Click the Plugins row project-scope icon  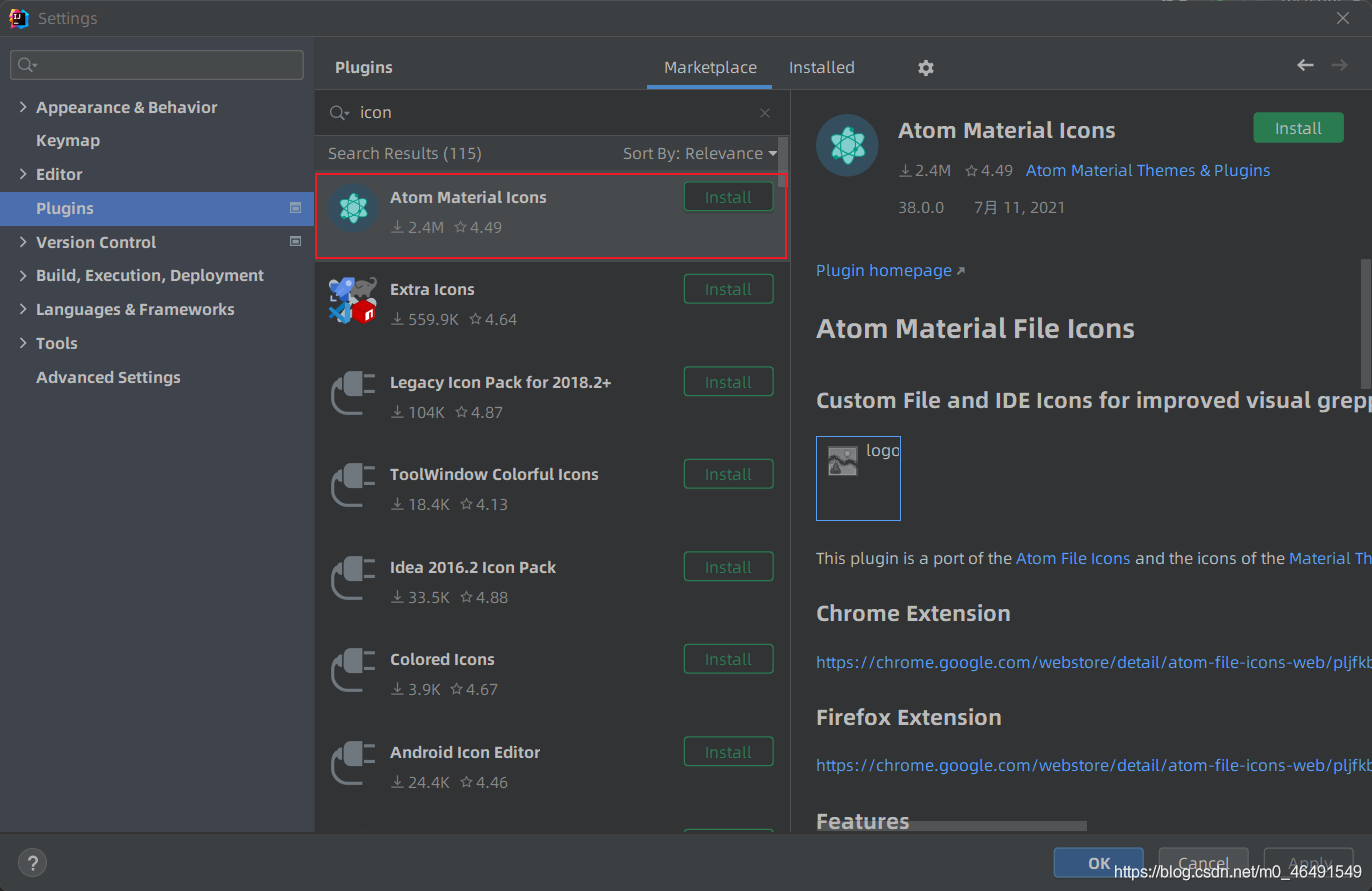(x=295, y=208)
